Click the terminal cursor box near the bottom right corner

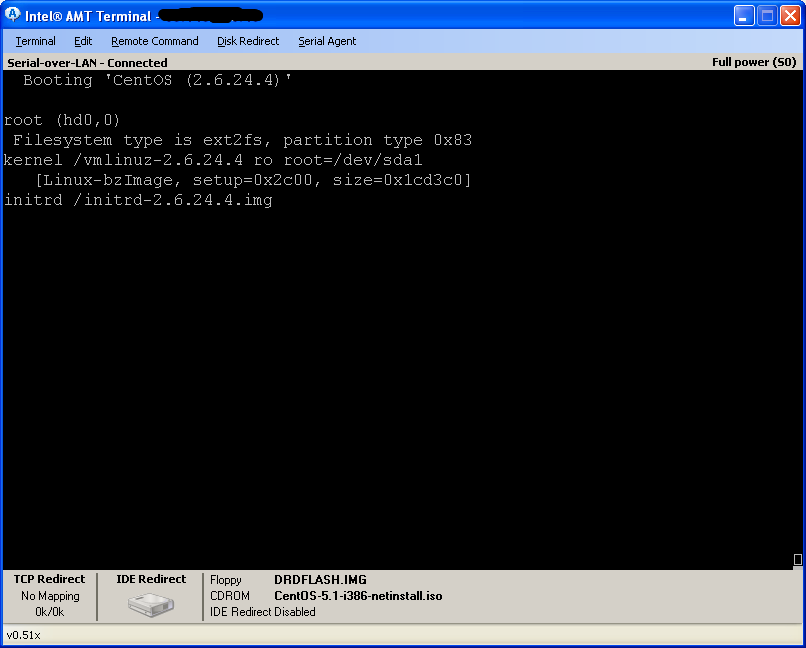click(x=797, y=559)
